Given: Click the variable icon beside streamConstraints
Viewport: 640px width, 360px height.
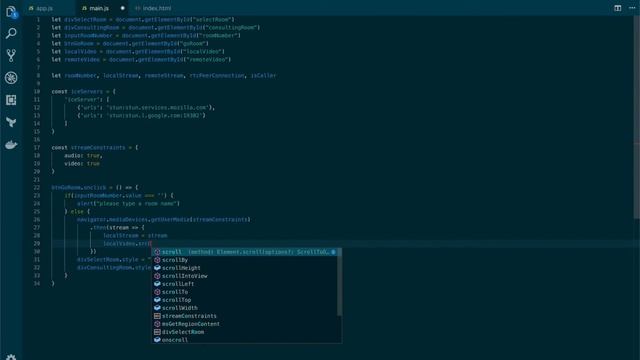Looking at the screenshot, I should [157, 316].
